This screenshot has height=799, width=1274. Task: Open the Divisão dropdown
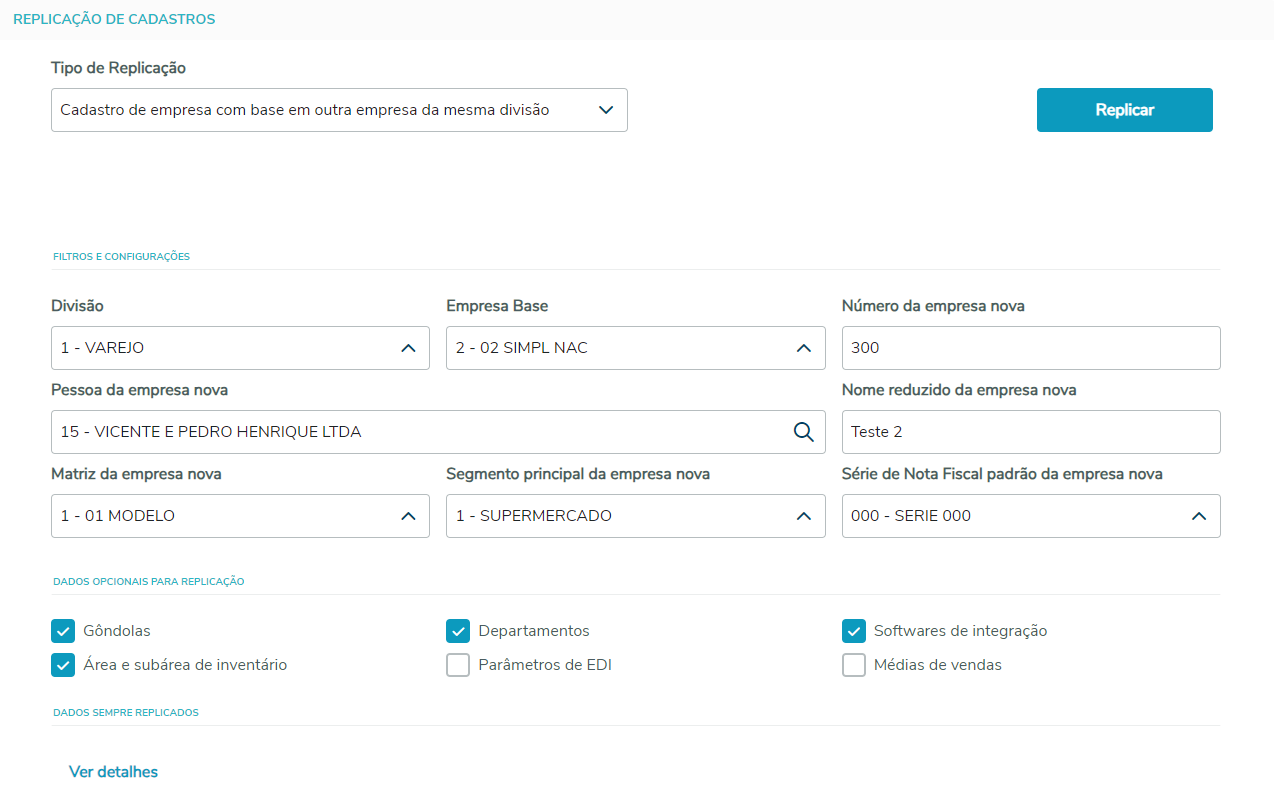pyautogui.click(x=240, y=348)
